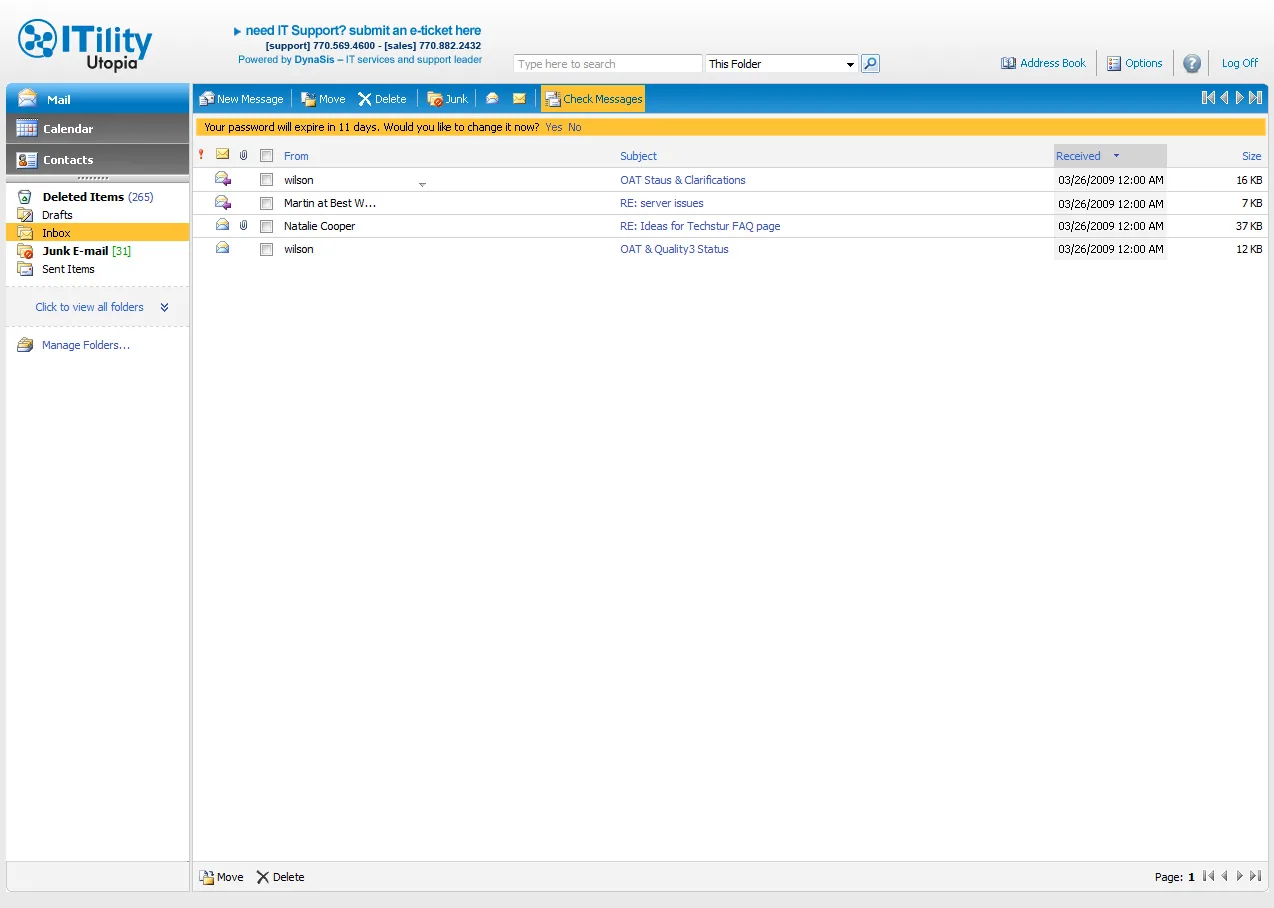Check the box for OAT Staus & Clarifications
Image resolution: width=1274 pixels, height=908 pixels.
point(266,180)
